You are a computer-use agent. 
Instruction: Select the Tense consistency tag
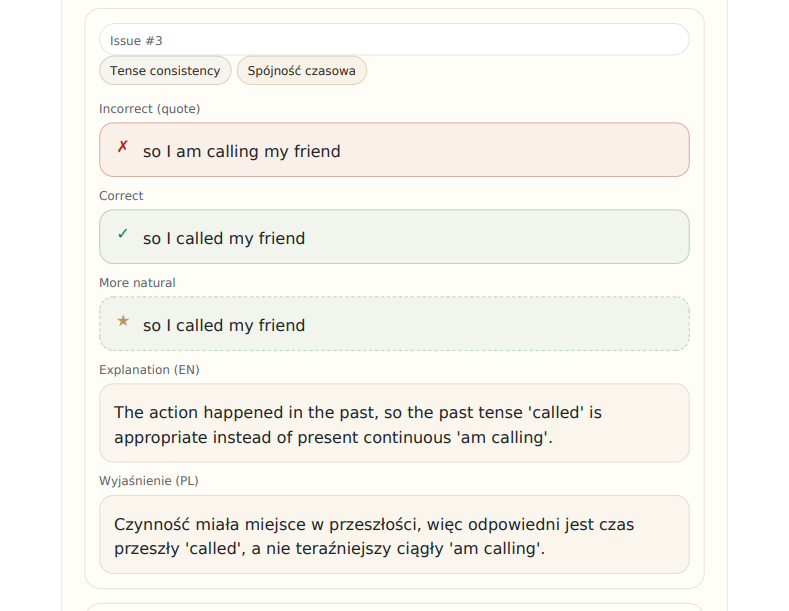pos(165,71)
